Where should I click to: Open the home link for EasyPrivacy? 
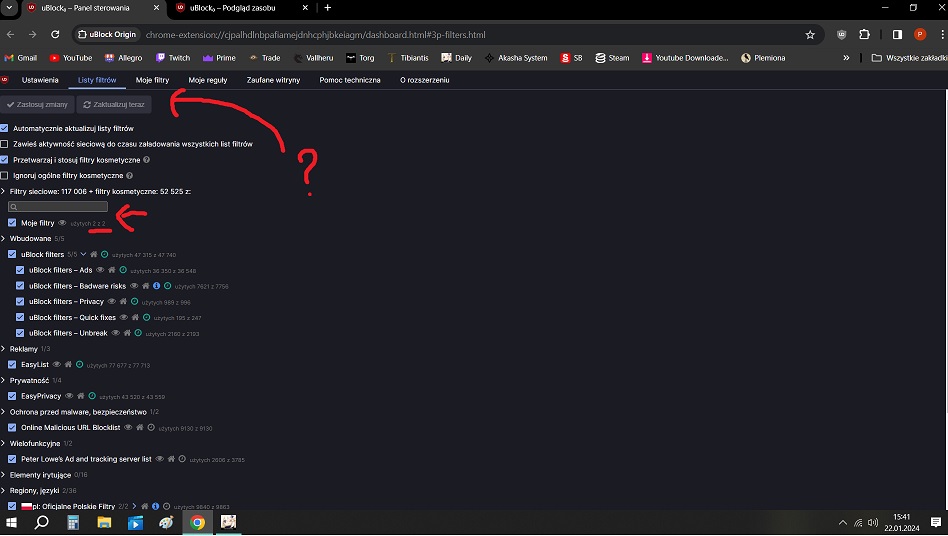(x=80, y=396)
